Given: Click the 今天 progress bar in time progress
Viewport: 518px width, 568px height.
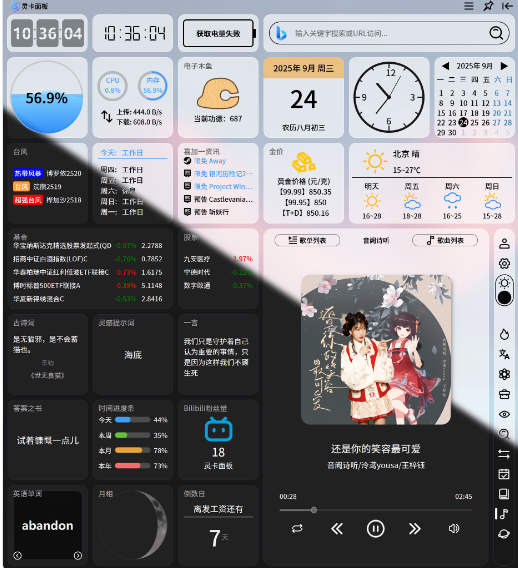Looking at the screenshot, I should pyautogui.click(x=132, y=420).
